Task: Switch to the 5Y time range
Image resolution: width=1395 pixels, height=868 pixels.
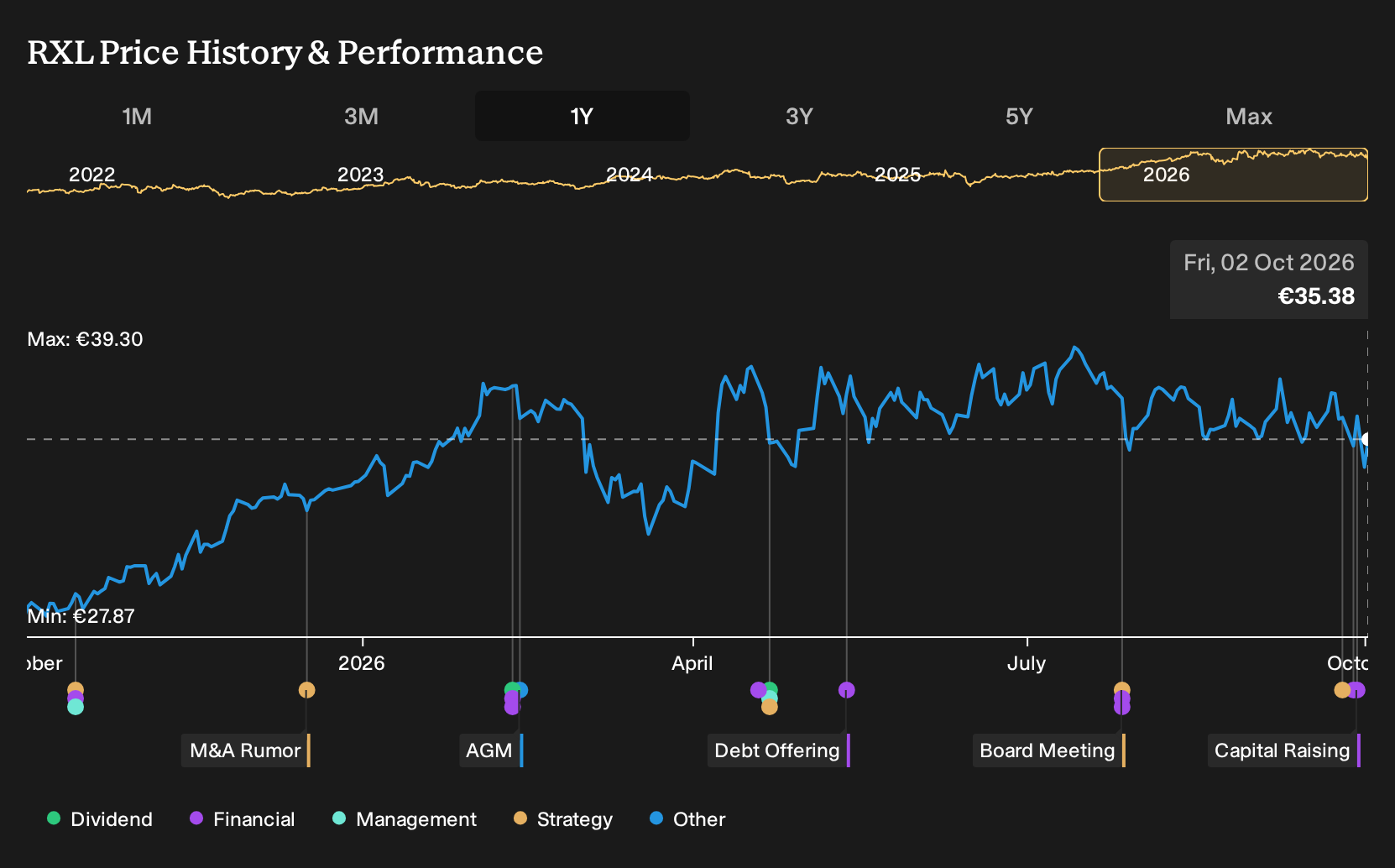Action: click(x=1019, y=116)
